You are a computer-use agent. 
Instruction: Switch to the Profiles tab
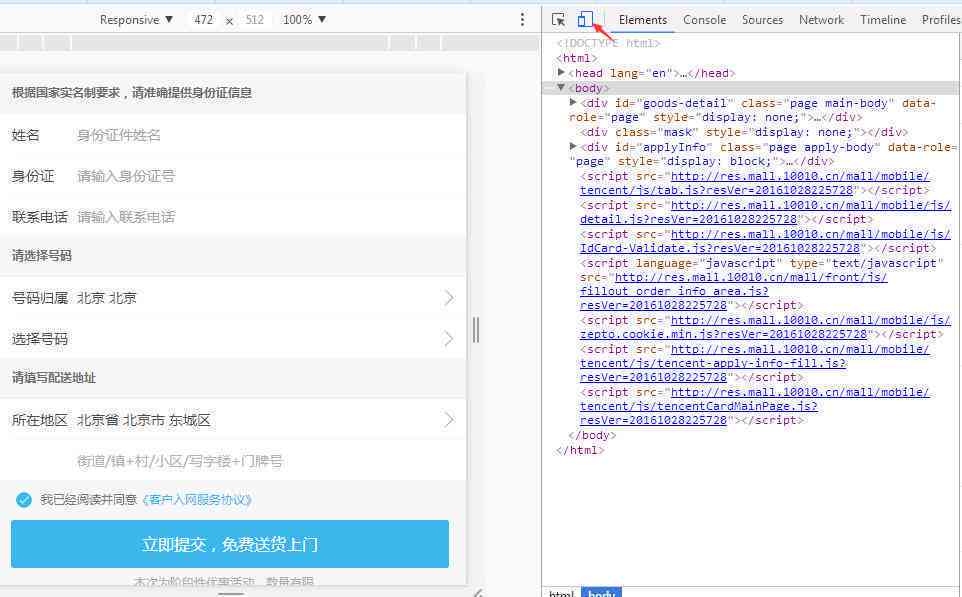point(941,20)
